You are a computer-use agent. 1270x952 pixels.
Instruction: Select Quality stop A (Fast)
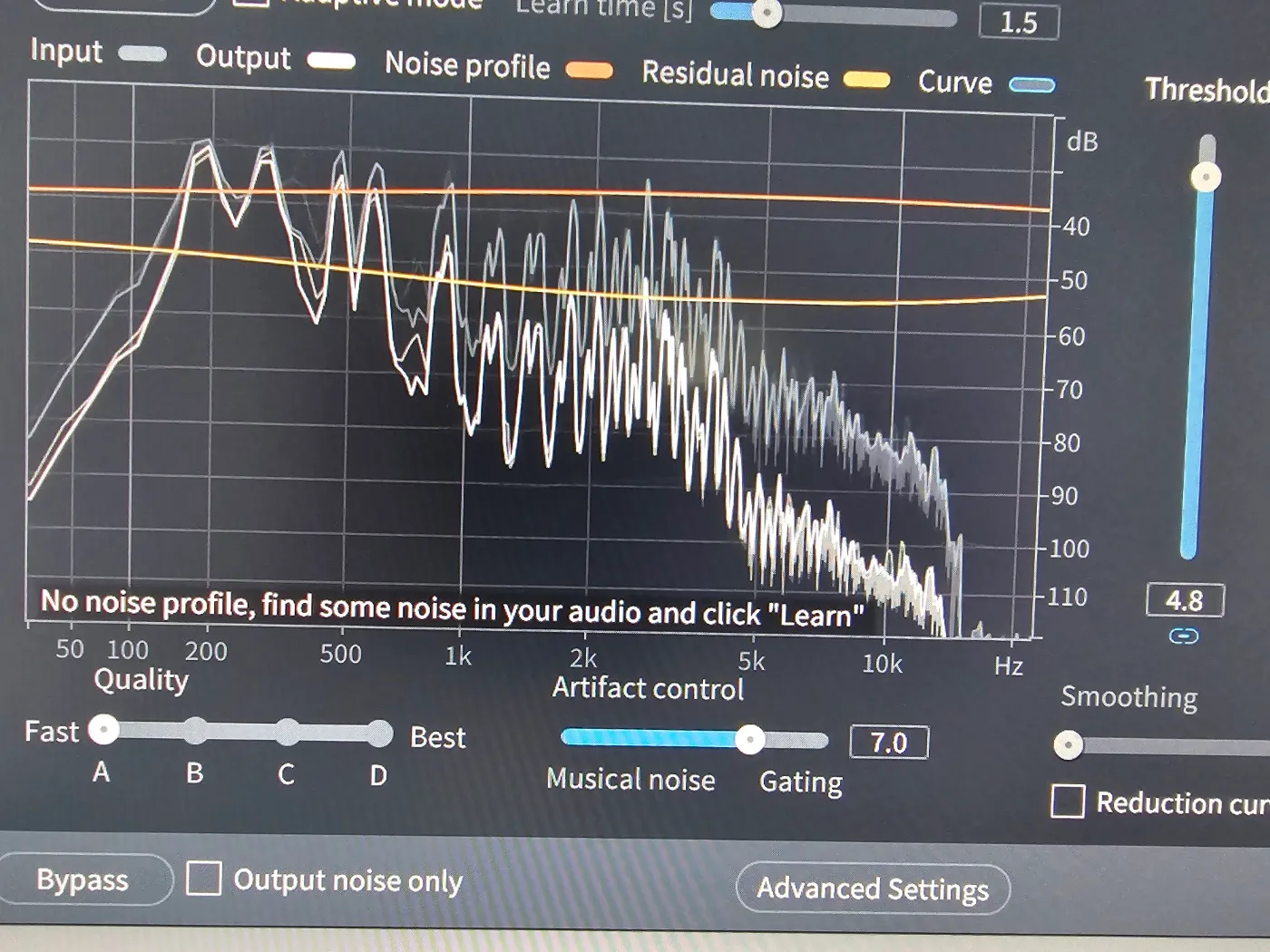(104, 729)
